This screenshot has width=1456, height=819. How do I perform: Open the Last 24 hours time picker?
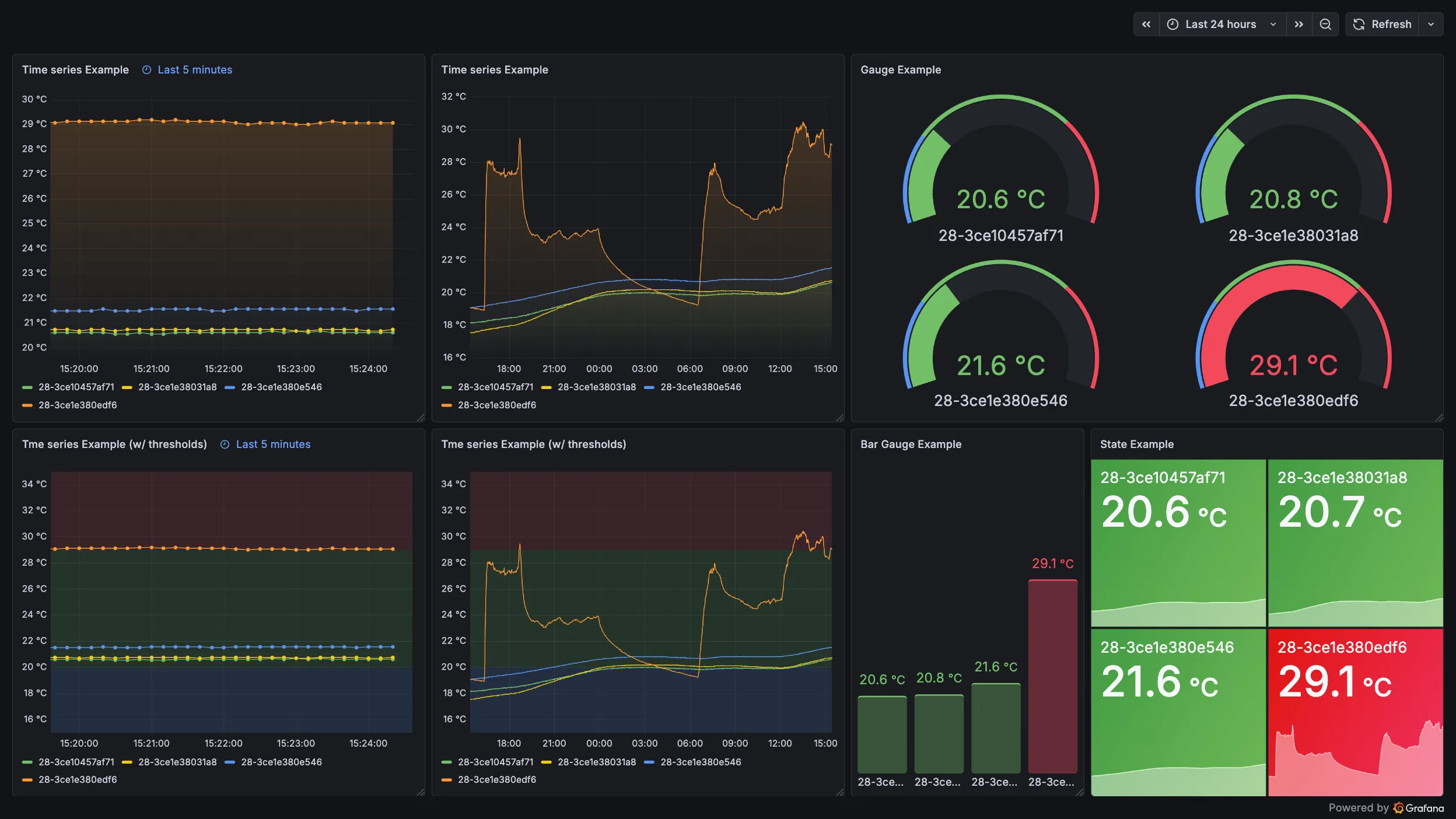click(1222, 24)
